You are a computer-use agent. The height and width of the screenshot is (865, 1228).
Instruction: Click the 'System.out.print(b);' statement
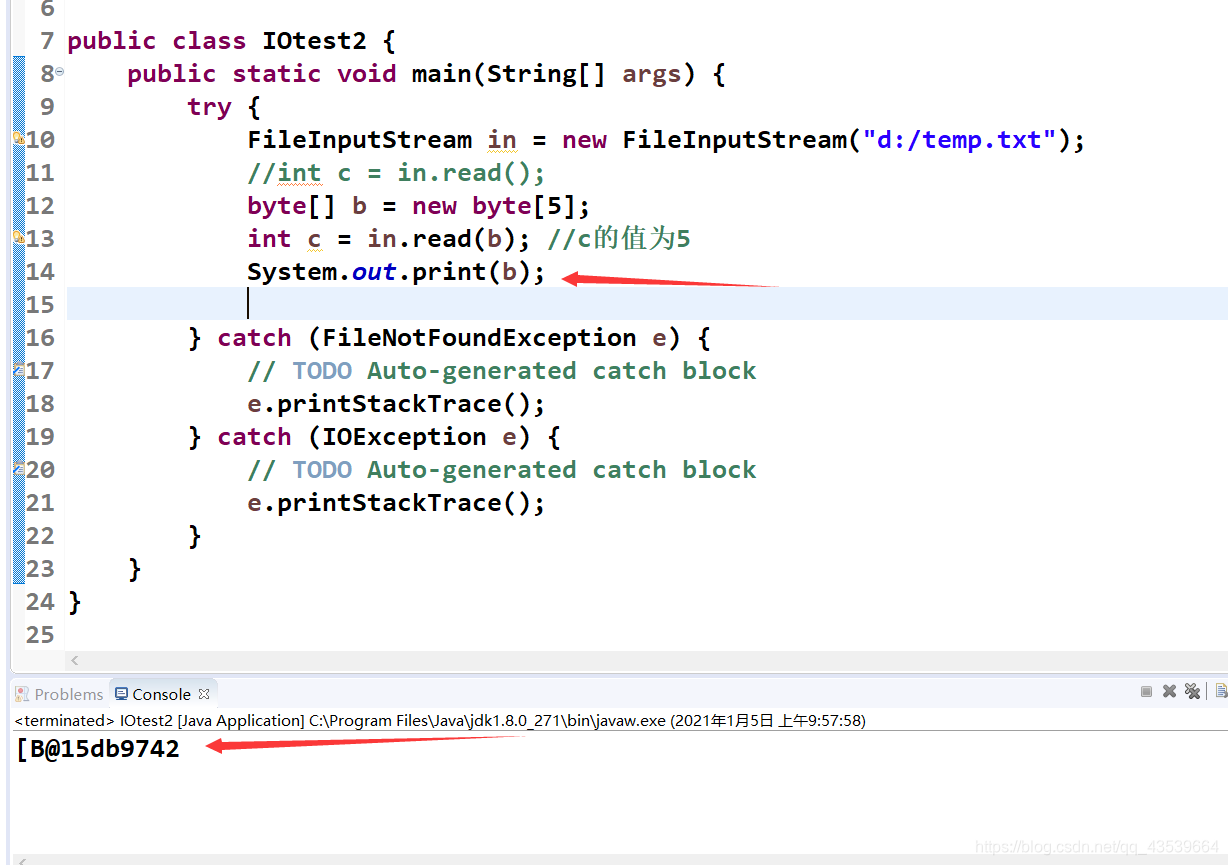click(x=396, y=272)
